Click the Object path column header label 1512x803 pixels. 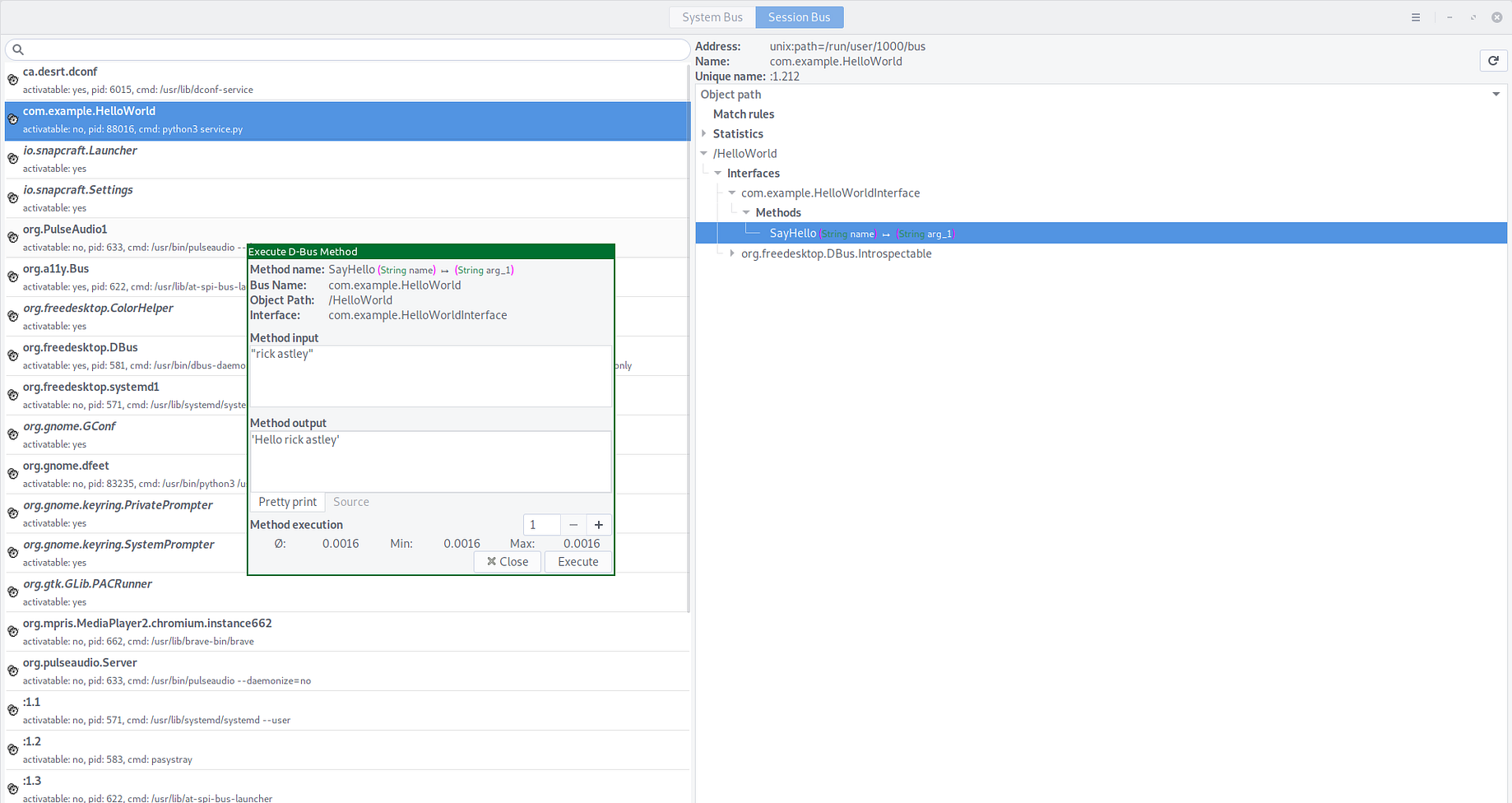click(731, 95)
